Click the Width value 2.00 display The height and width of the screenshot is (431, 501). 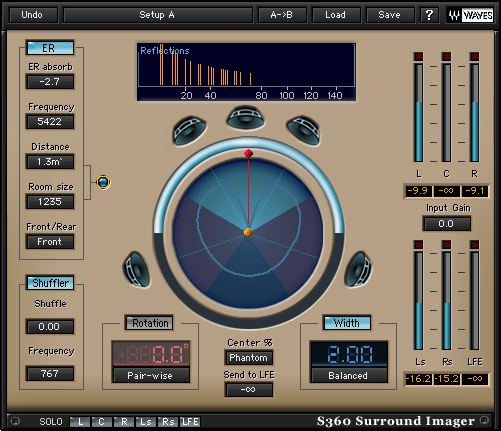[349, 353]
